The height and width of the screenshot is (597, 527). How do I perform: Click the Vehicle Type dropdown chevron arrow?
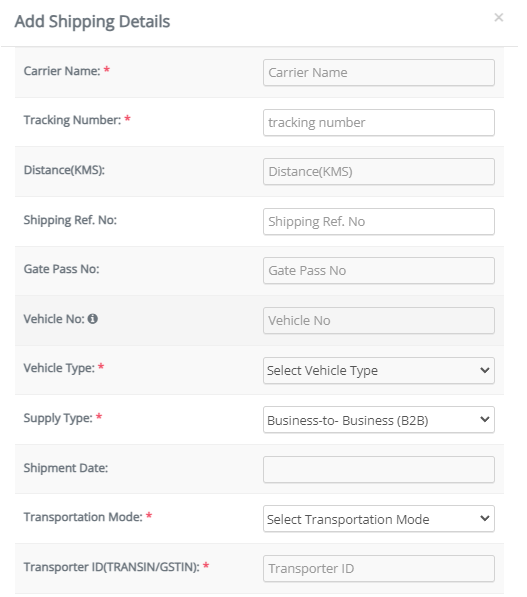point(484,370)
